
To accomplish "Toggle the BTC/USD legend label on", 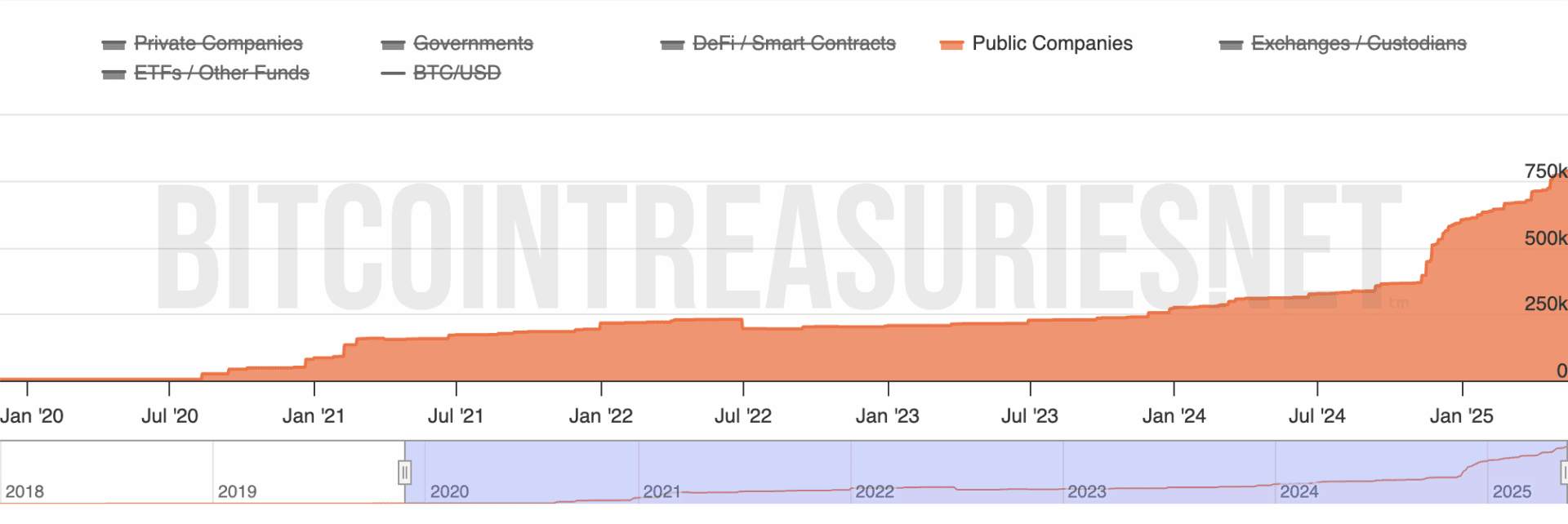I will point(457,73).
